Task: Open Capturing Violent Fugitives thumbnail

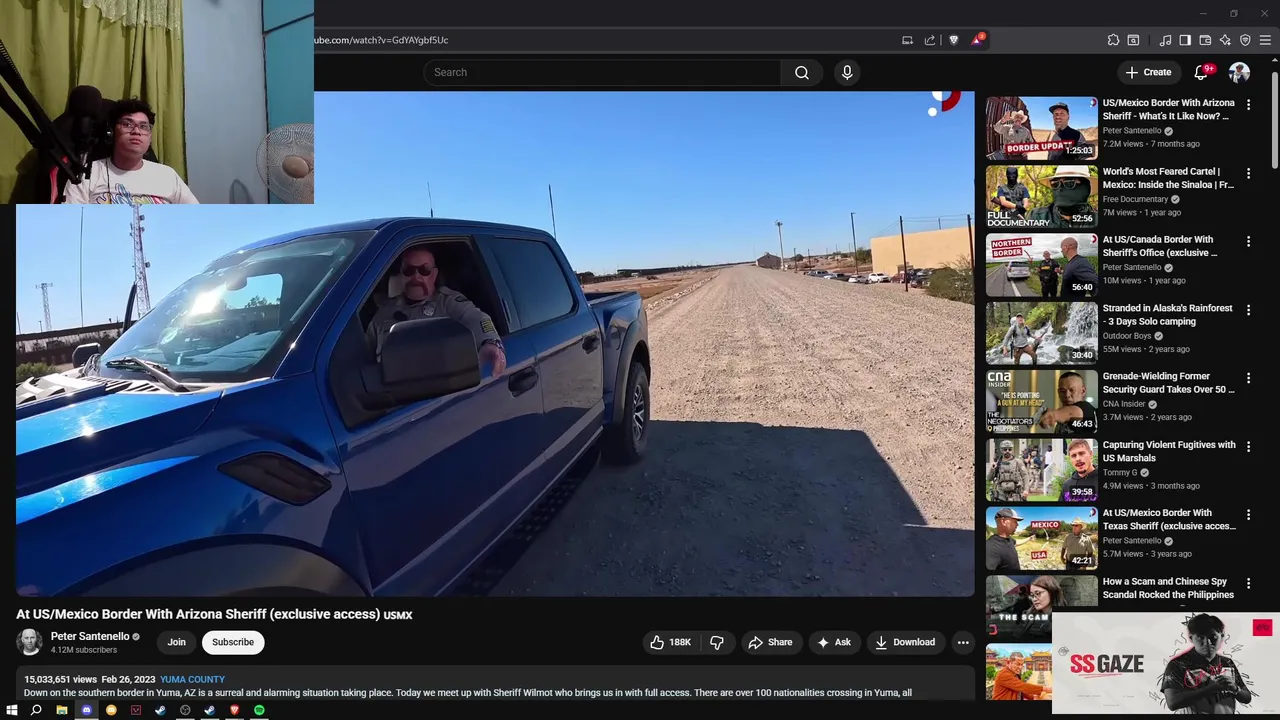Action: pos(1041,470)
